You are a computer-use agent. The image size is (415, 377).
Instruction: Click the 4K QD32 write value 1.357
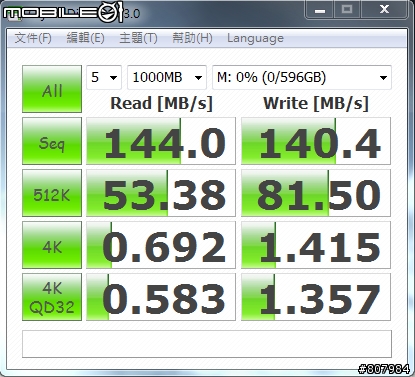[x=316, y=297]
